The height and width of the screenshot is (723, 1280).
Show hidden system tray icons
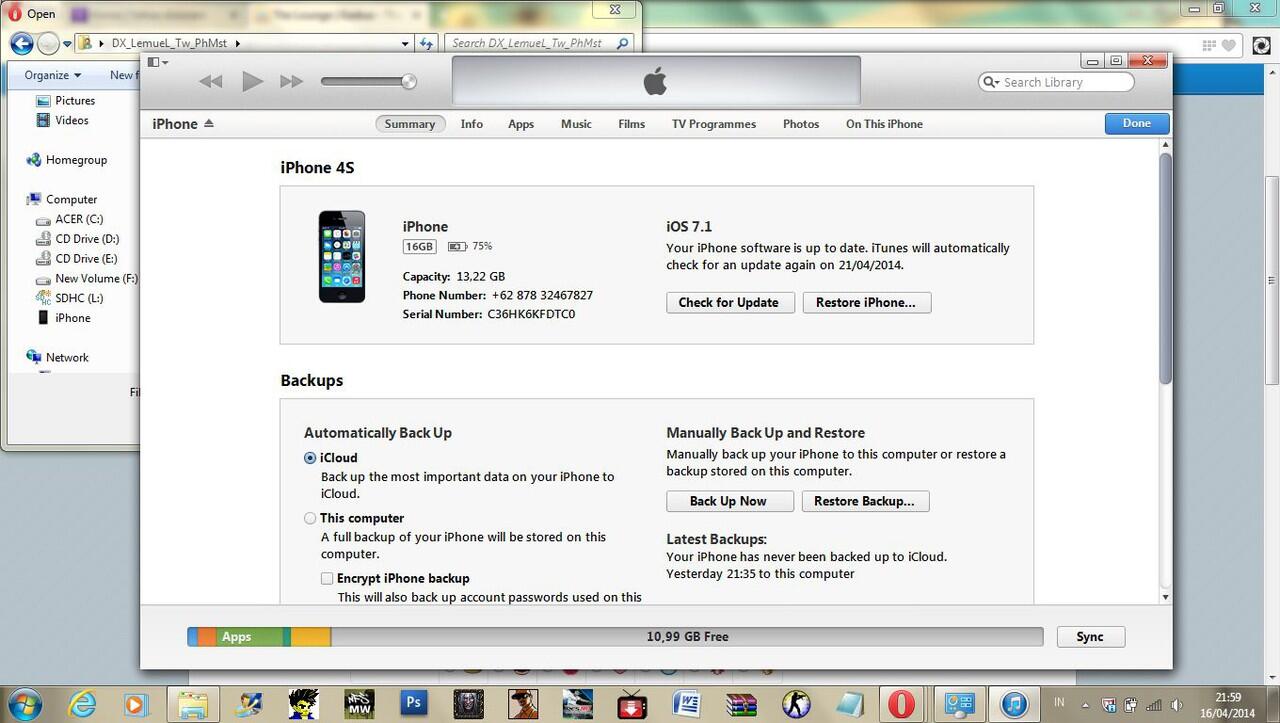pyautogui.click(x=1088, y=703)
